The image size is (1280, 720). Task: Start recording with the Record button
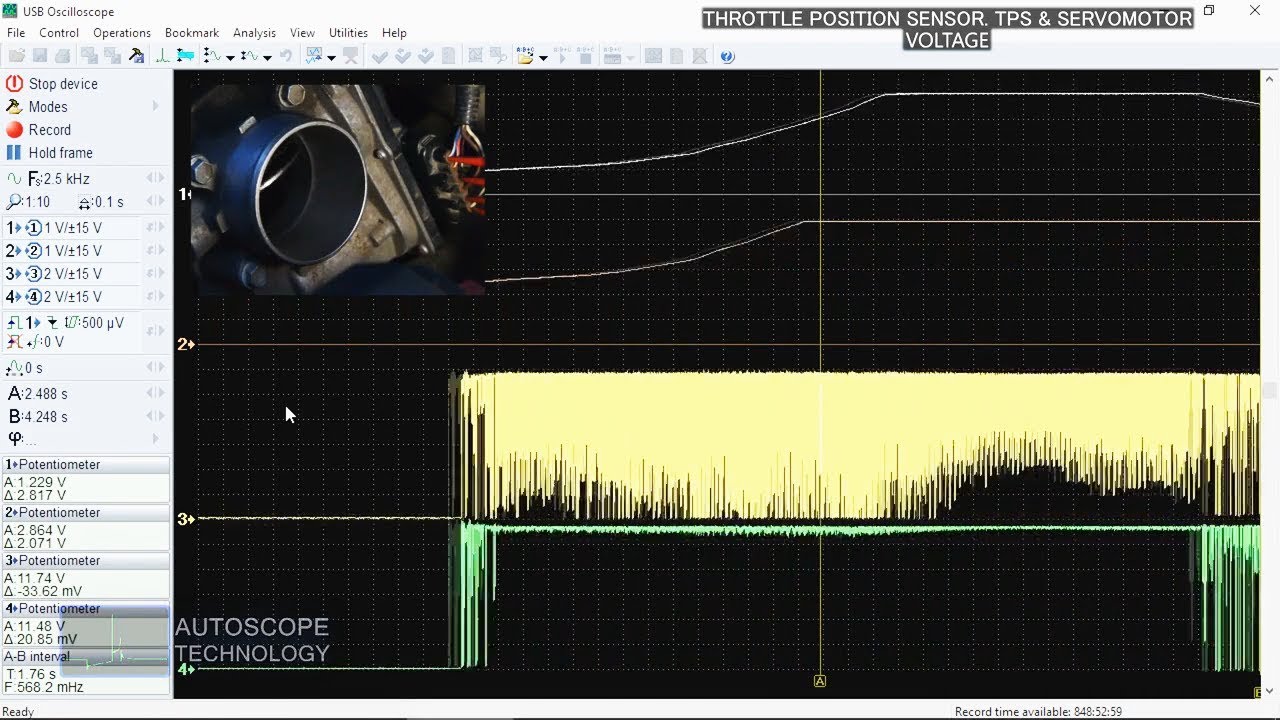point(38,130)
